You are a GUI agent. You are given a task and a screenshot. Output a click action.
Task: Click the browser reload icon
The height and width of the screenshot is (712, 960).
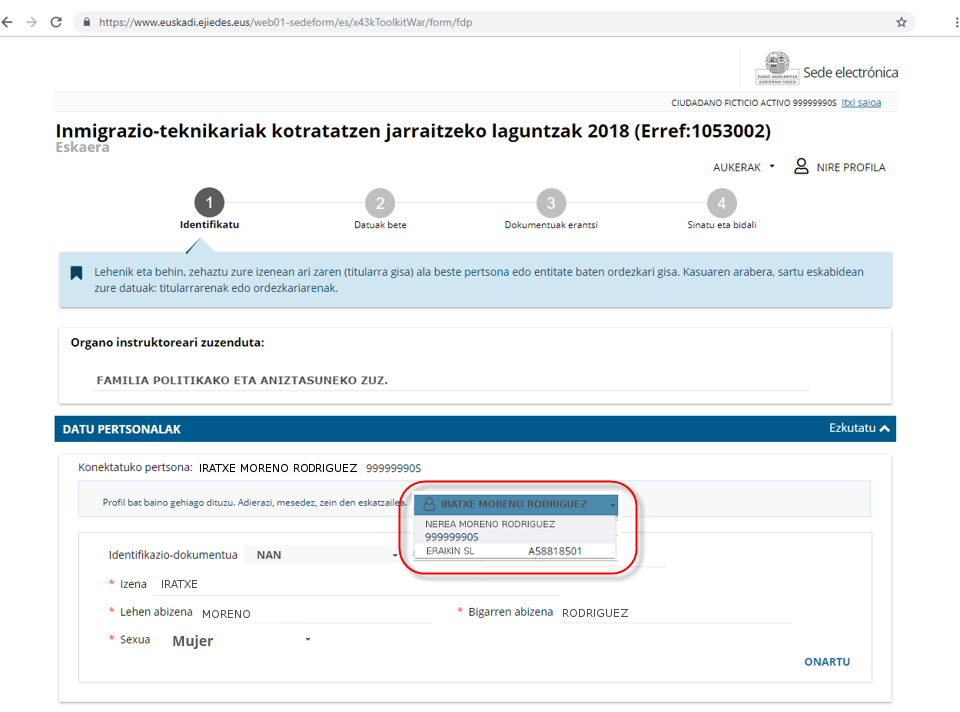point(56,21)
